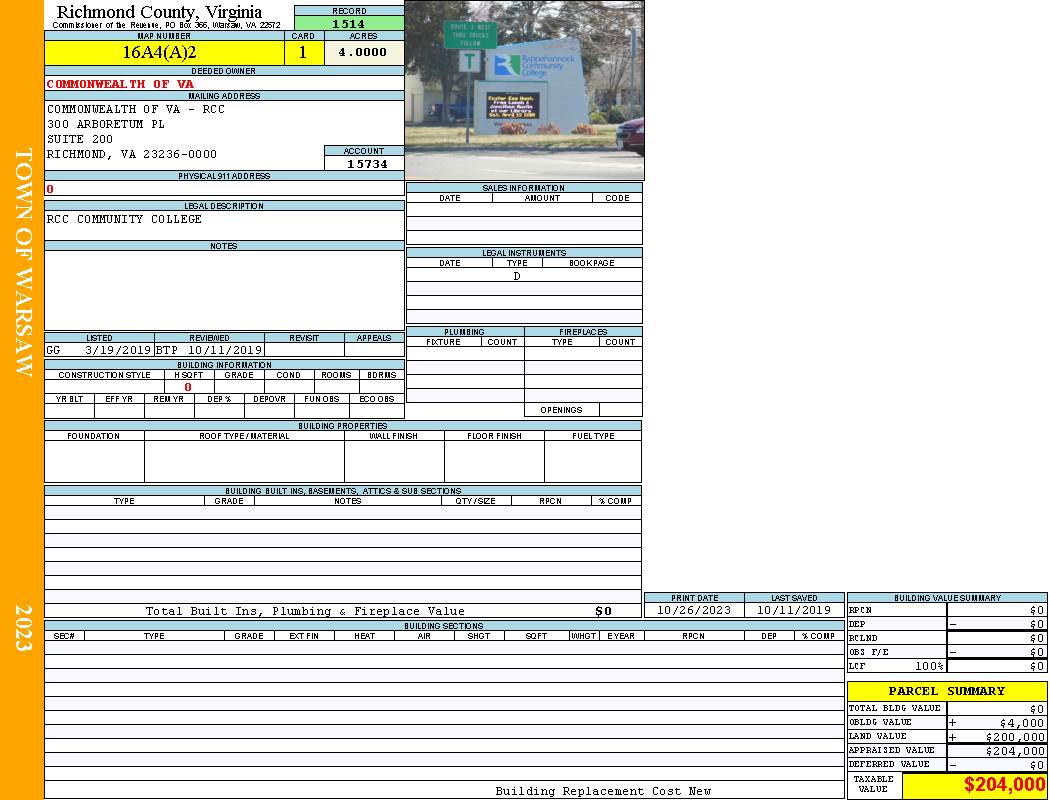Click the SUITE 200 address line
1050x800 pixels.
click(80, 139)
